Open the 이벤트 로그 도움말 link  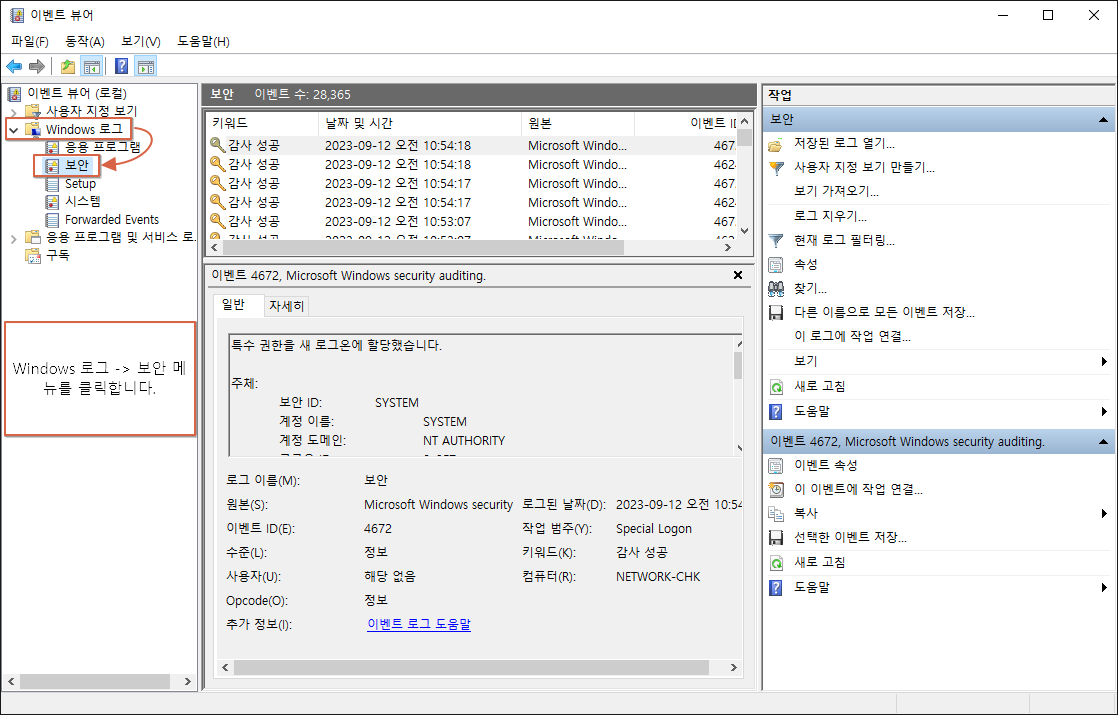[x=419, y=624]
